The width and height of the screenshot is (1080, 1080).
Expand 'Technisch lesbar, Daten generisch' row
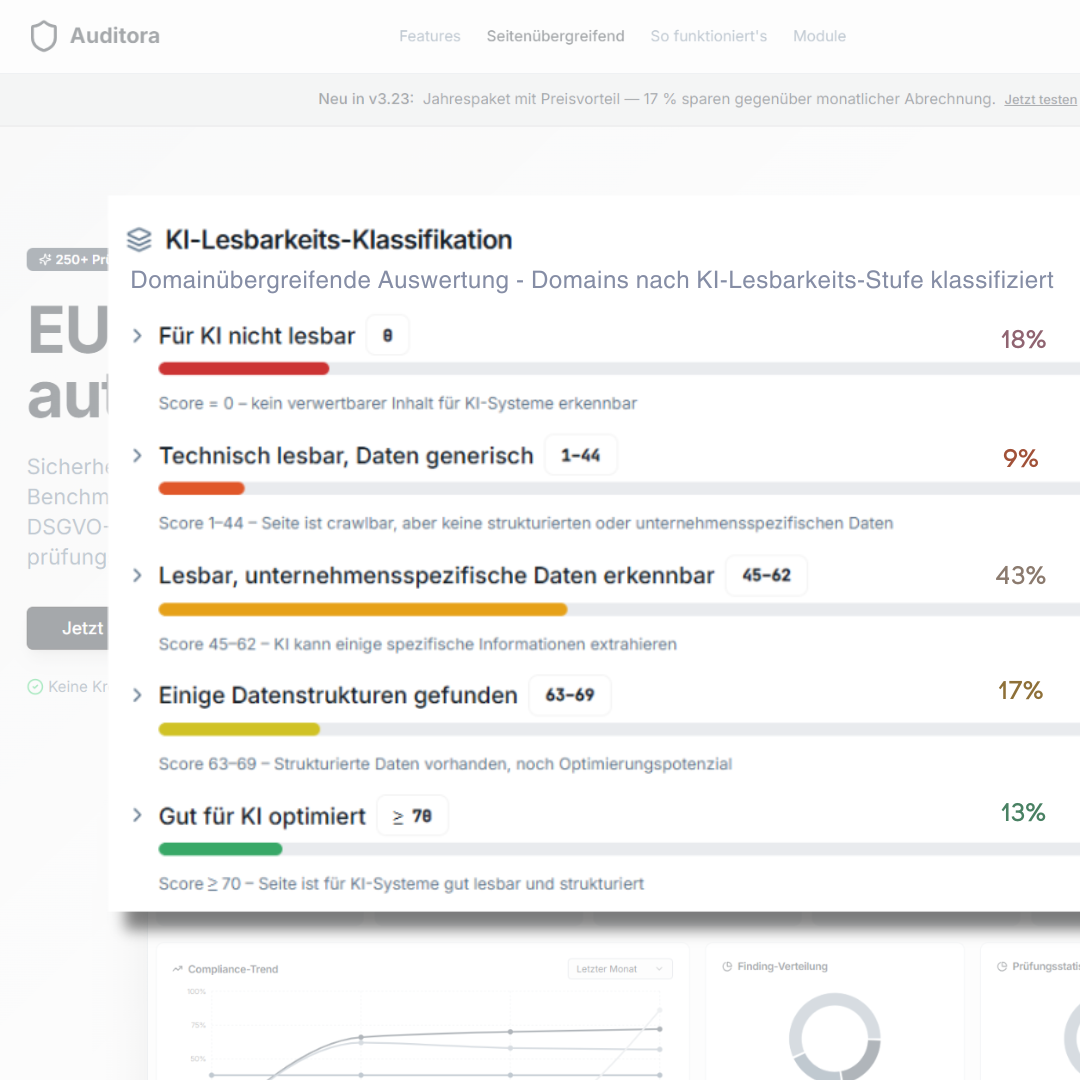pos(137,455)
